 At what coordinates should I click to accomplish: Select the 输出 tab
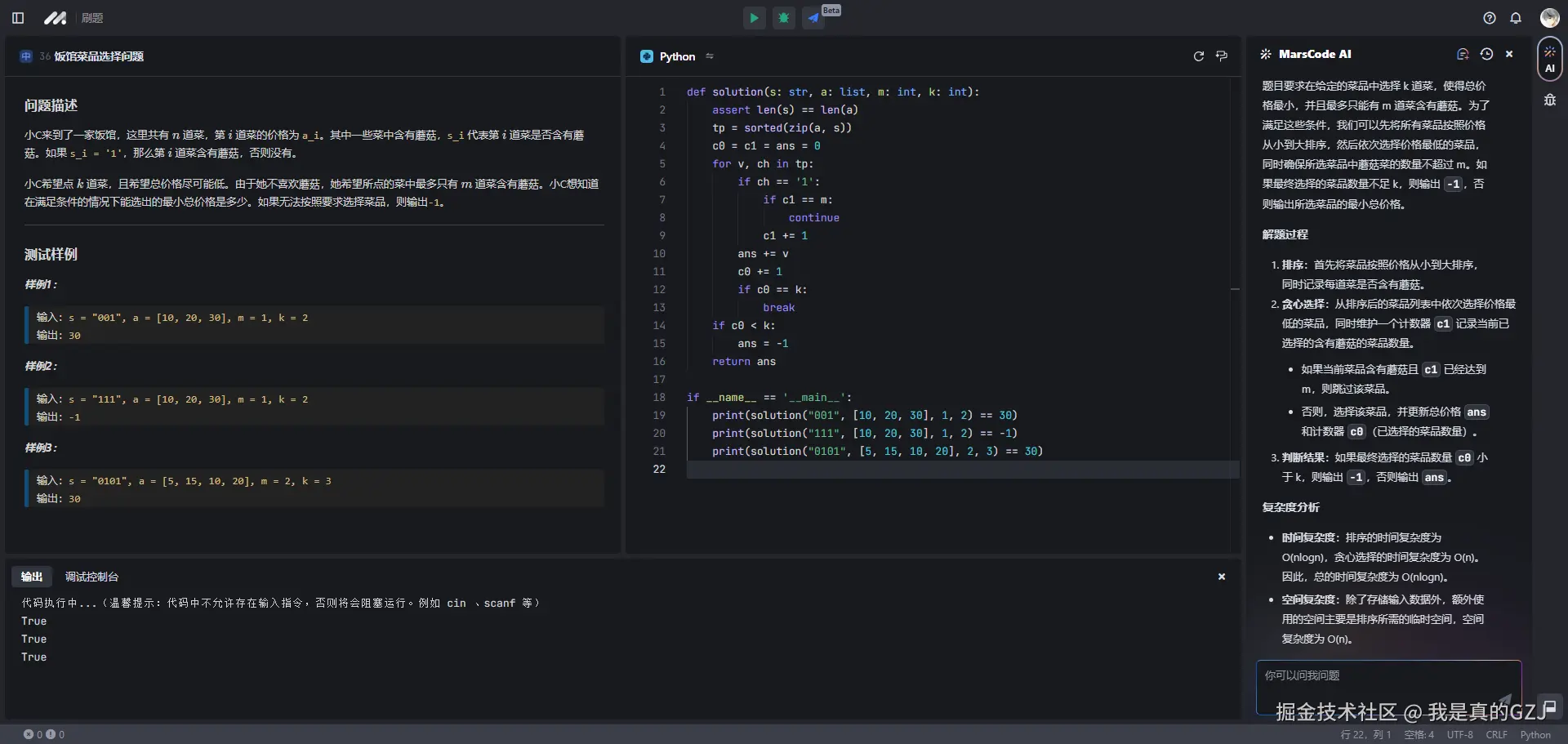32,577
